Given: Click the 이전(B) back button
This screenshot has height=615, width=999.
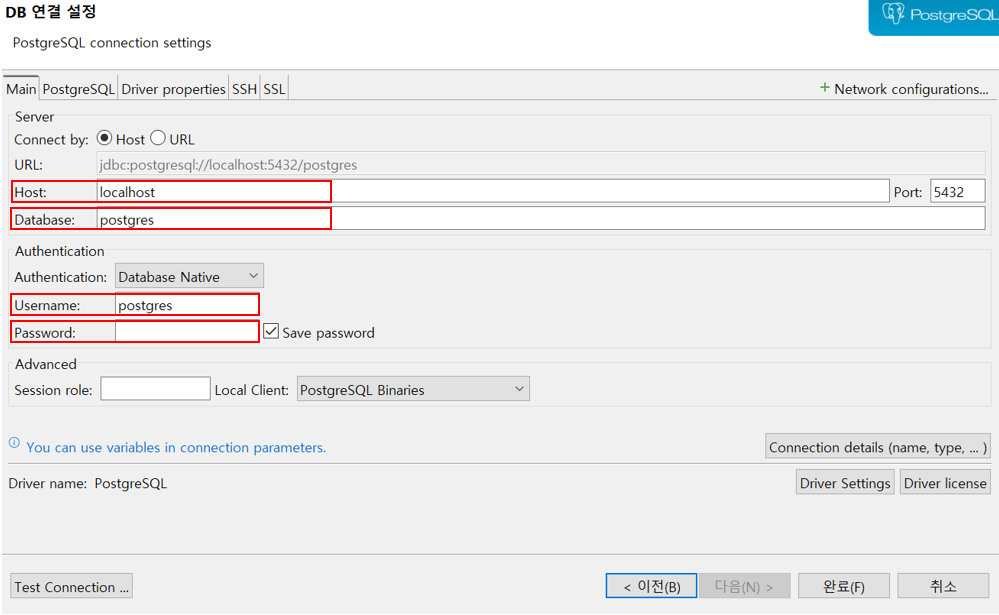Looking at the screenshot, I should 651,586.
